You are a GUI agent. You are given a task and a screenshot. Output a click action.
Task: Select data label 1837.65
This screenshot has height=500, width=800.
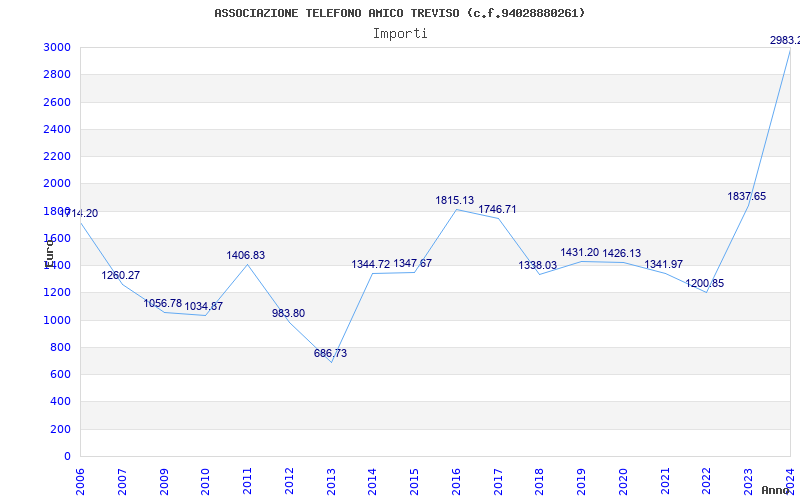click(746, 196)
